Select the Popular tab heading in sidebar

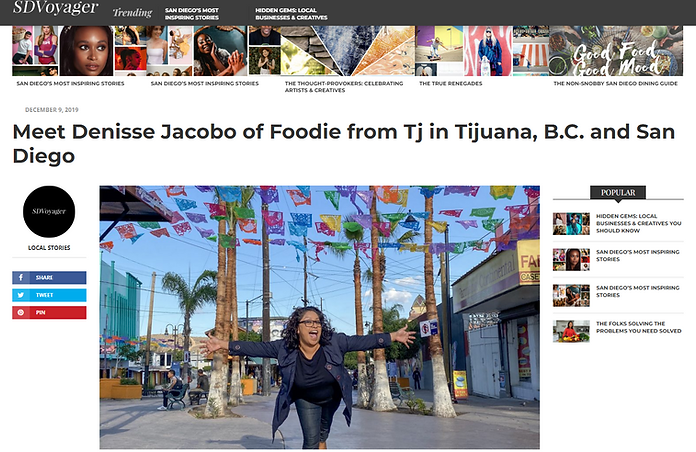click(x=618, y=193)
